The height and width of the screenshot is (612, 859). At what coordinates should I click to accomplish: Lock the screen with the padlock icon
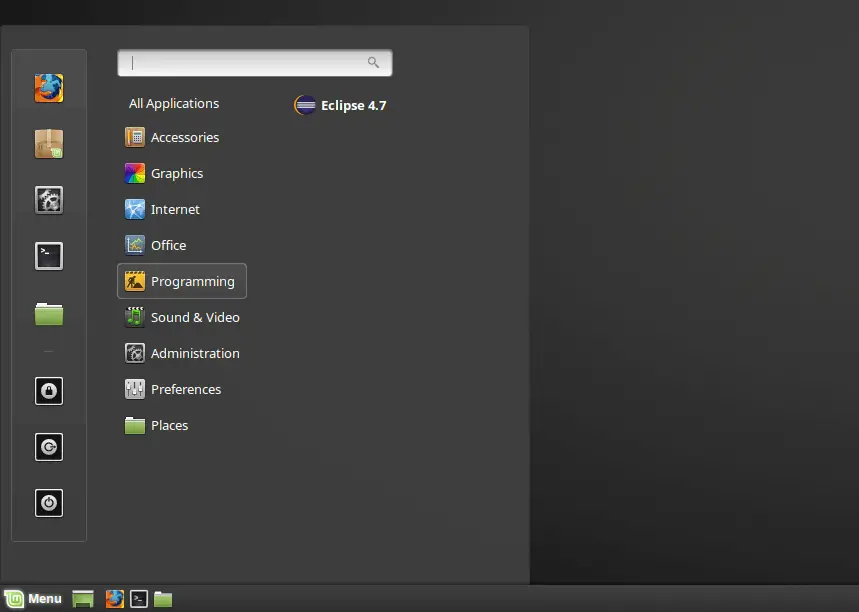(49, 391)
